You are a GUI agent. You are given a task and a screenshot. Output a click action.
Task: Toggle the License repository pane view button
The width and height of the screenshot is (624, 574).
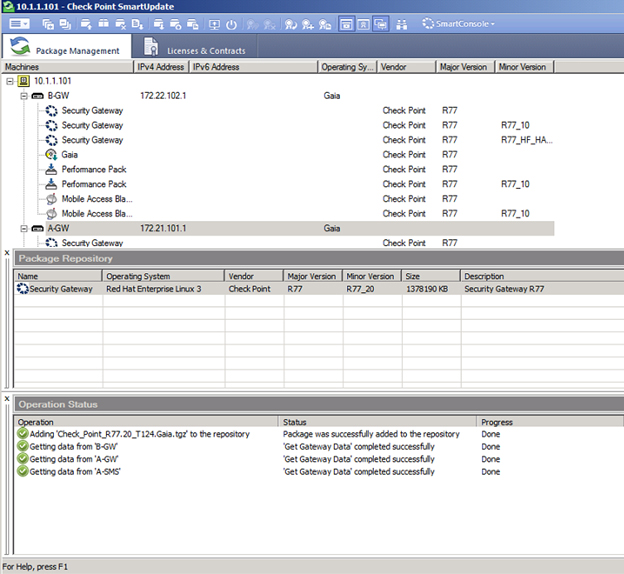363,24
